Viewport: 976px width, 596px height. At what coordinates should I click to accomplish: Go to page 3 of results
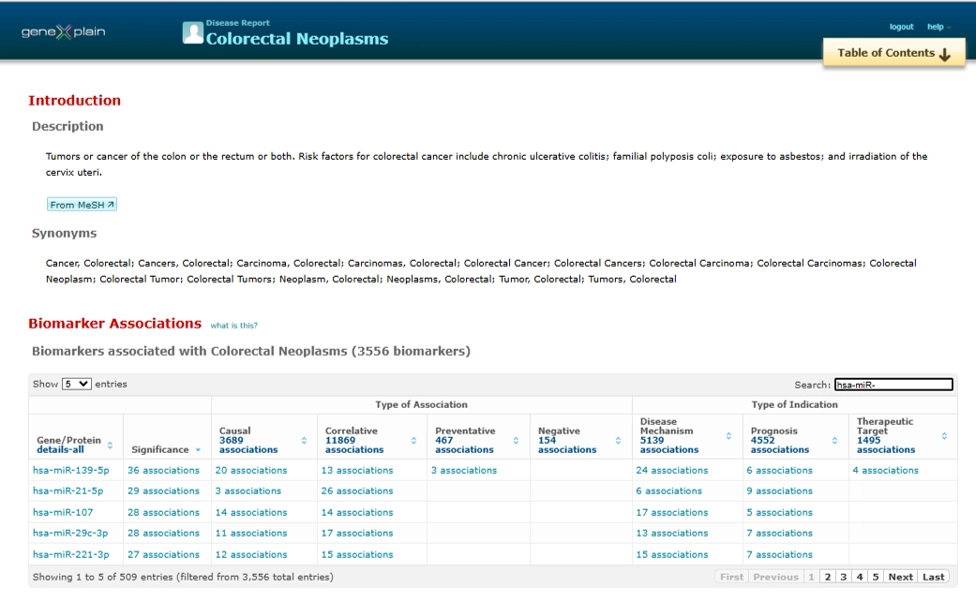pyautogui.click(x=843, y=577)
